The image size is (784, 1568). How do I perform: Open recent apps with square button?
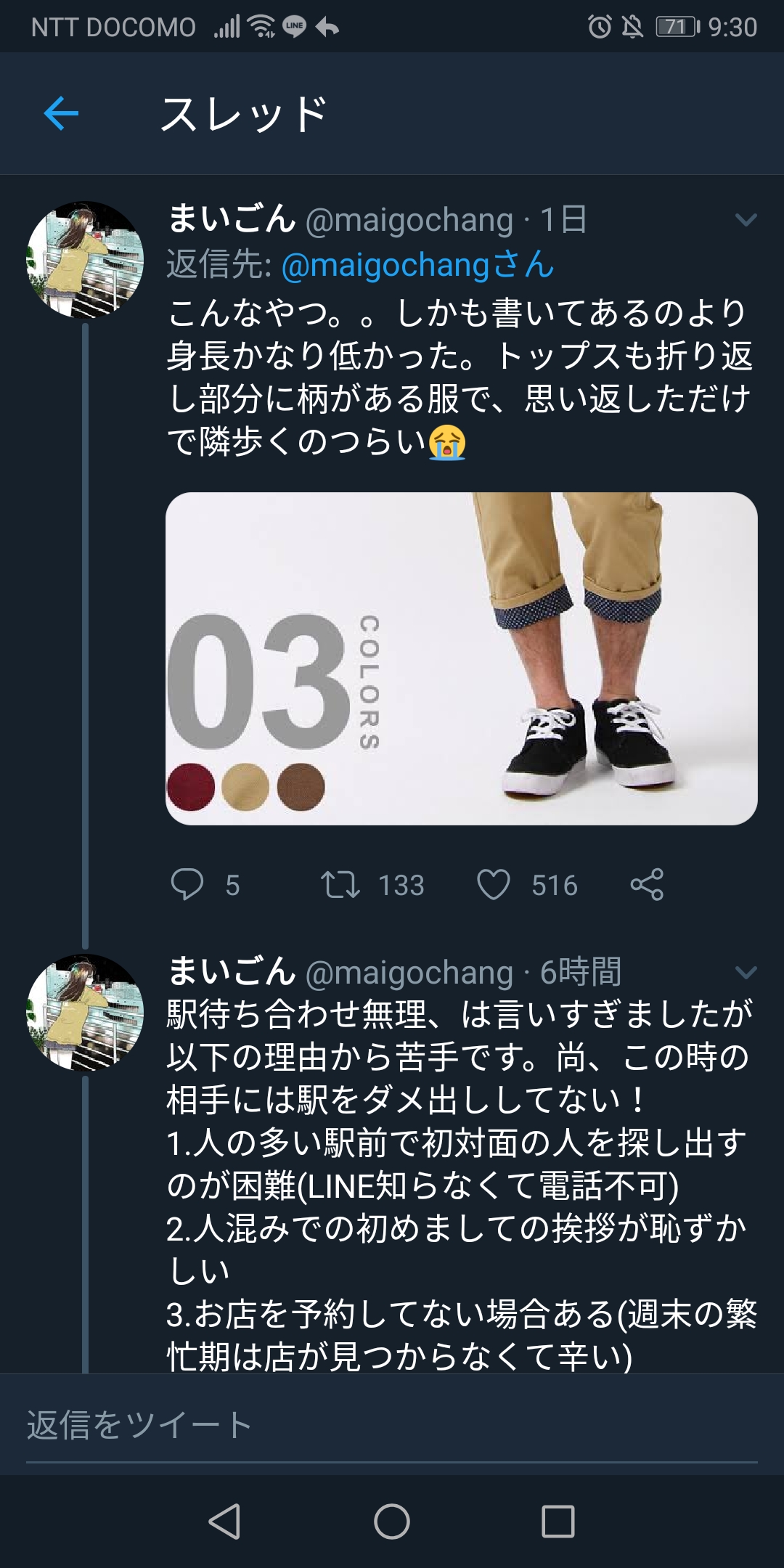click(558, 1521)
